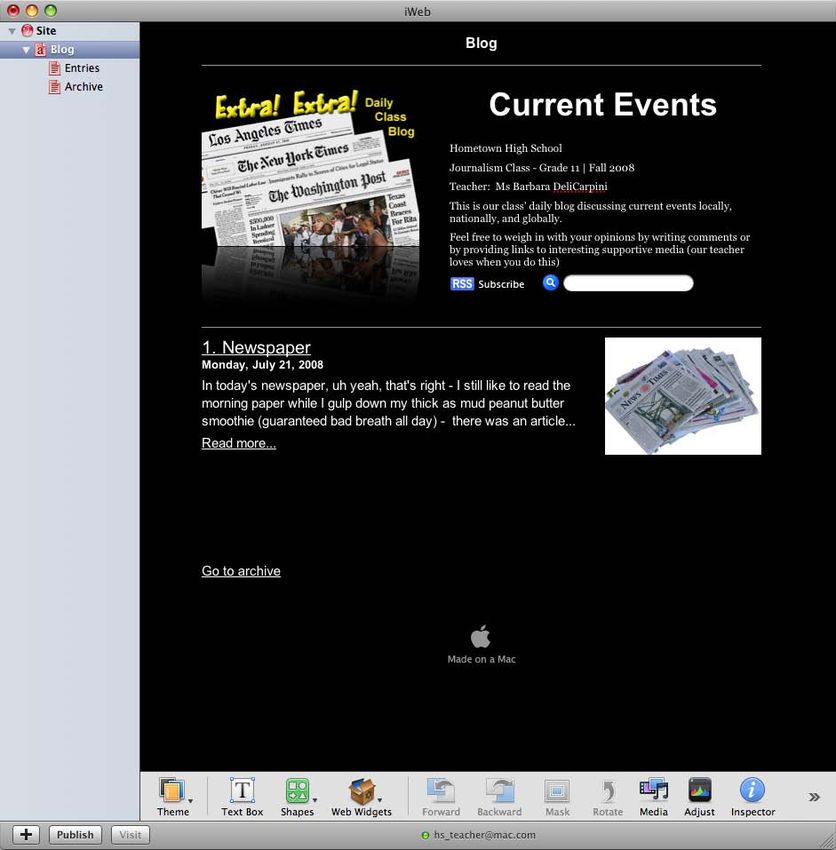The image size is (836, 850).
Task: Click the Subscribe link
Action: (501, 284)
